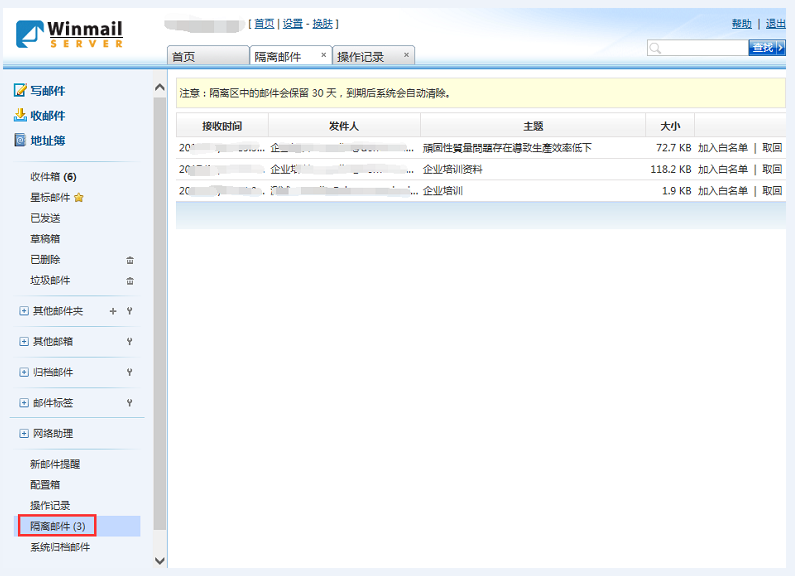Viewport: 795px width, 576px height.
Task: Click 取回 for the 118.2 KB mail
Action: [772, 169]
